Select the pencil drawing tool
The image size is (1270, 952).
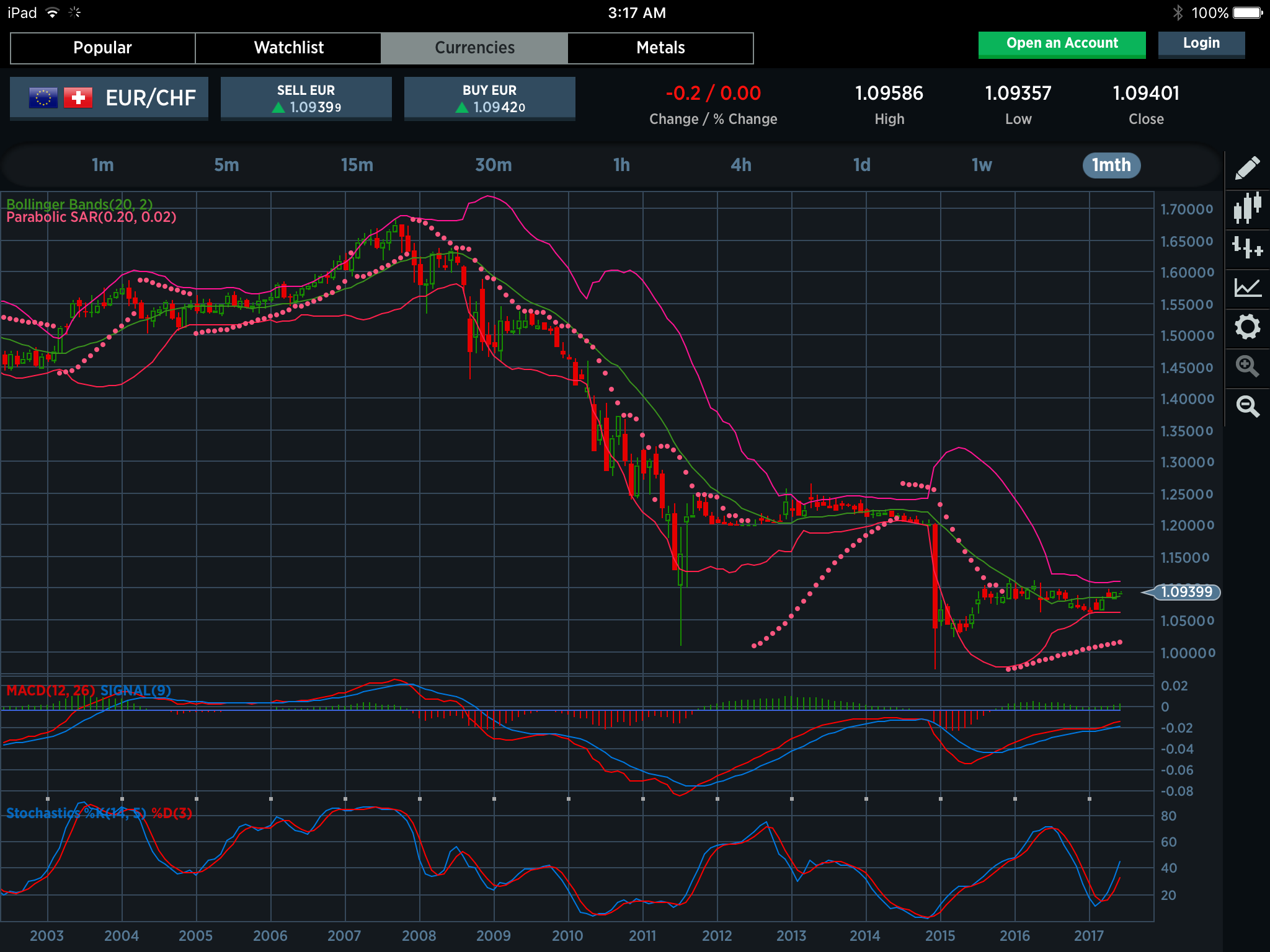1247,167
